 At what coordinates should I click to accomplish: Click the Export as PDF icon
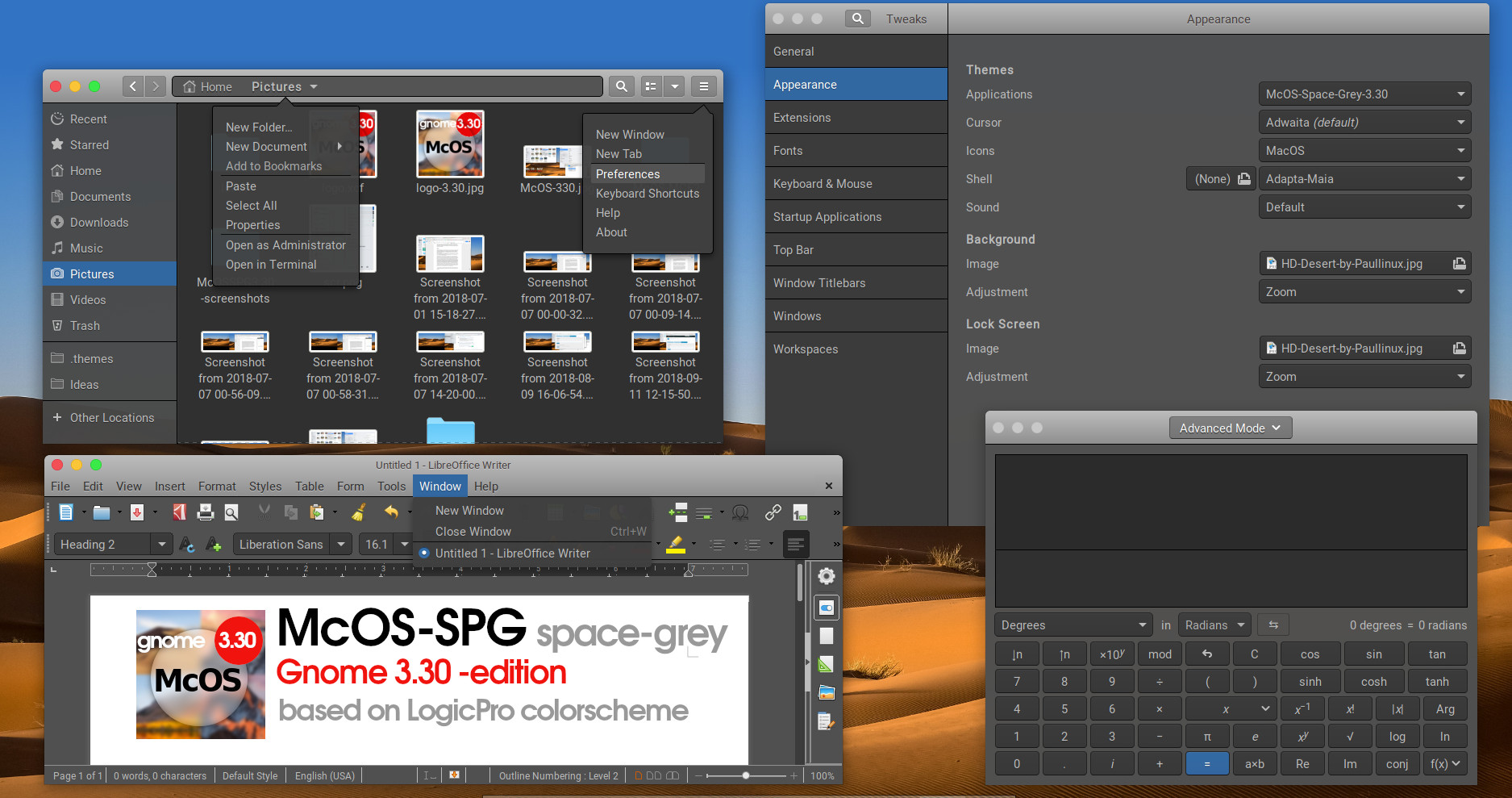(179, 512)
